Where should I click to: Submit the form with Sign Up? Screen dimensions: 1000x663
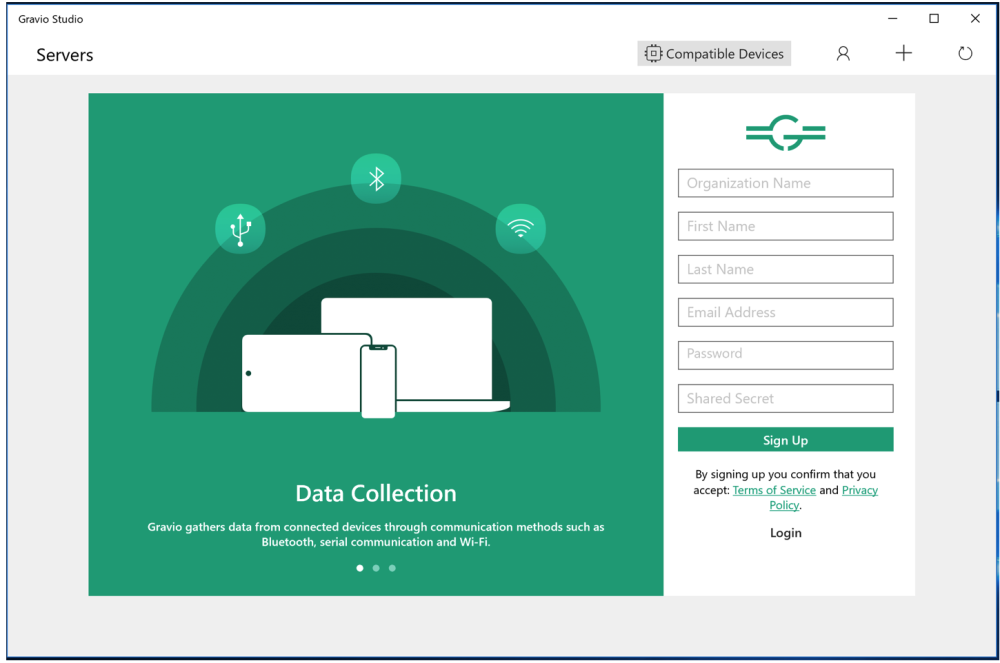[785, 440]
